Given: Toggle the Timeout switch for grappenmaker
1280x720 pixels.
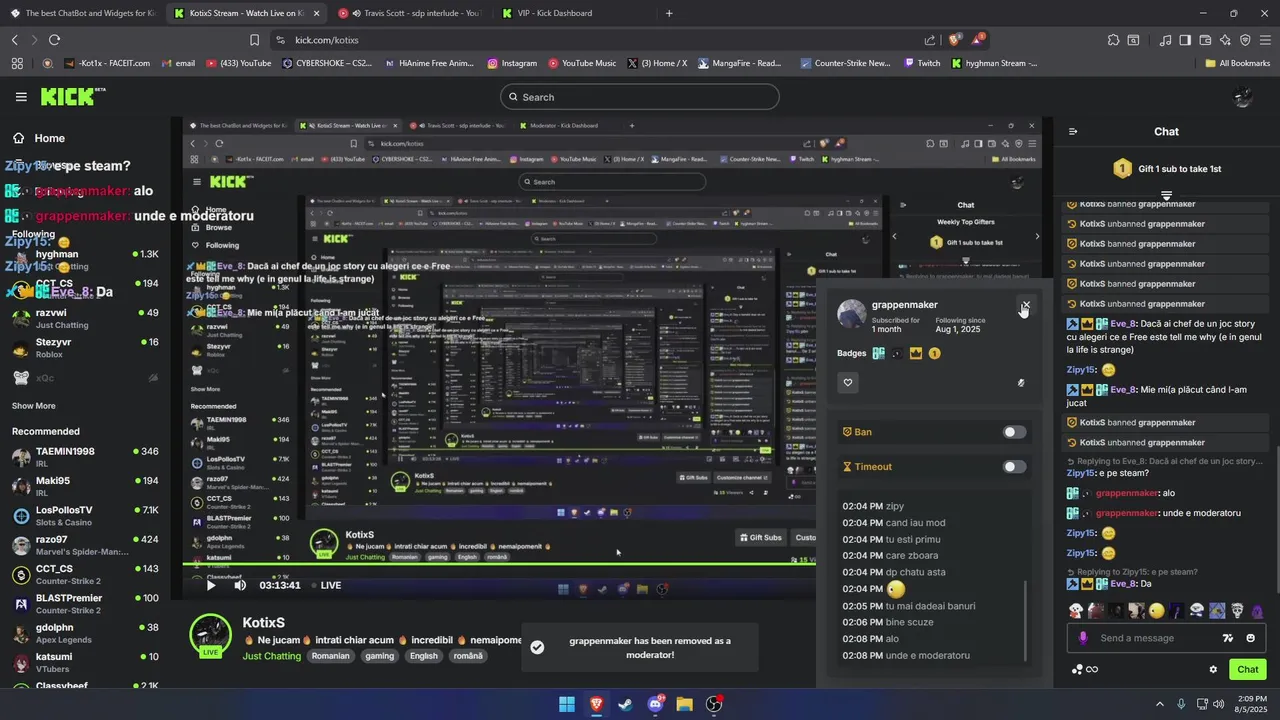Looking at the screenshot, I should (x=1014, y=466).
